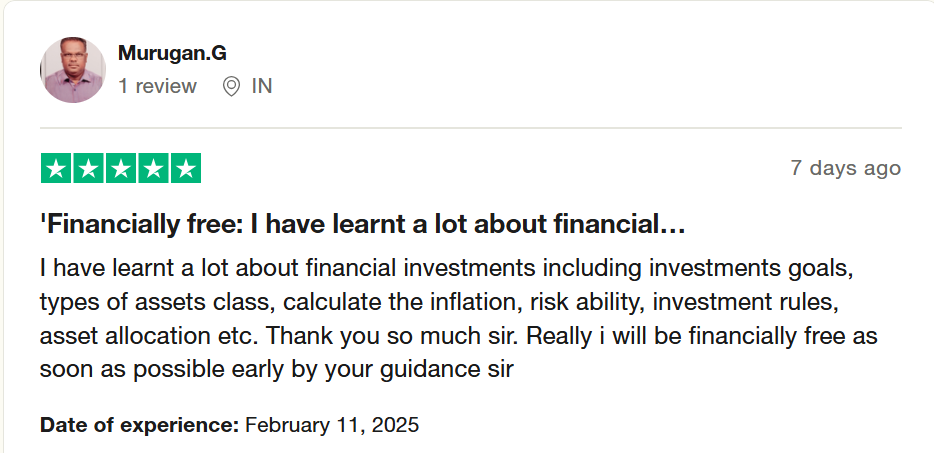The image size is (934, 453).
Task: Click the "1 review" count
Action: pos(157,86)
